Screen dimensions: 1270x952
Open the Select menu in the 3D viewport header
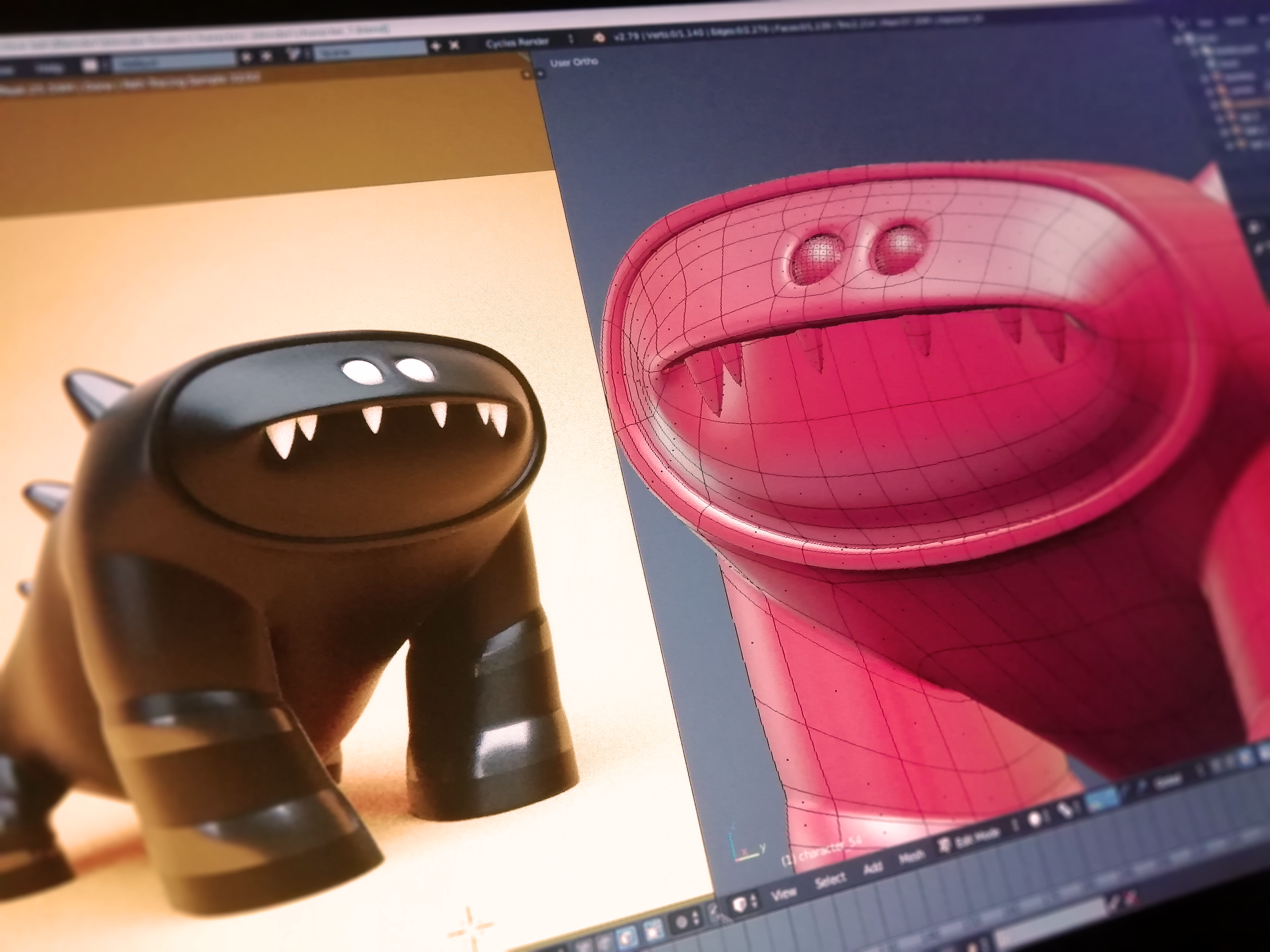tap(831, 880)
